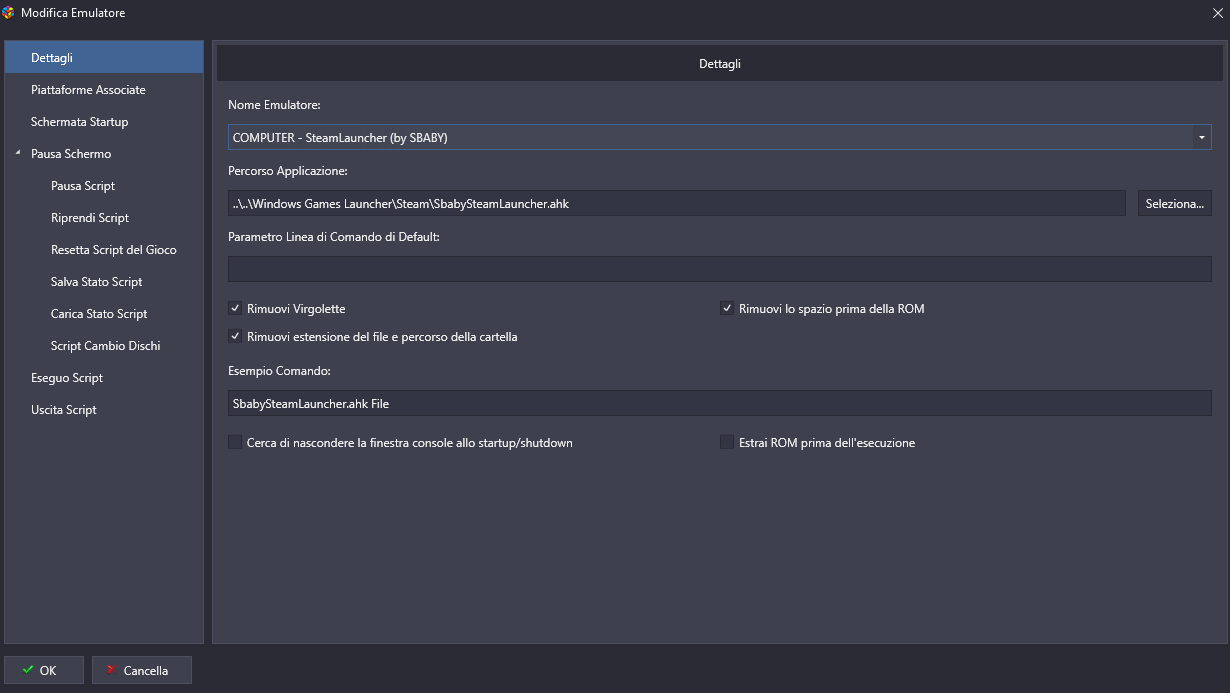The height and width of the screenshot is (693, 1230).
Task: Click the Percorso Applicazione: label
Action: coord(288,171)
